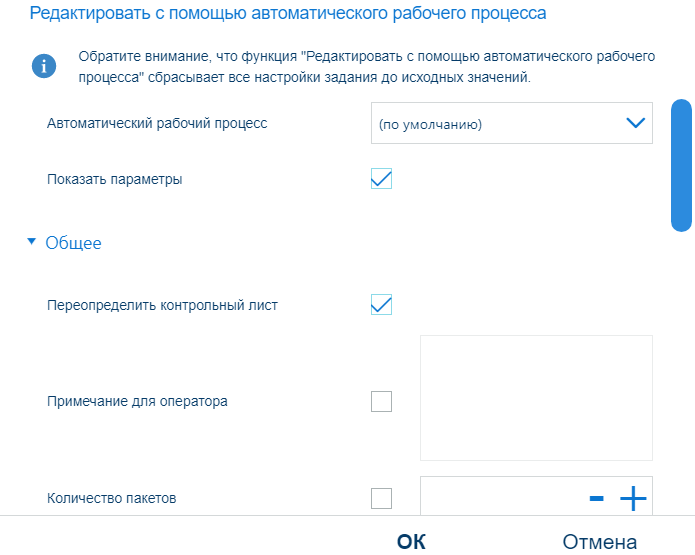695x555 pixels.
Task: Enable the Примечание для оператора checkbox
Action: (x=381, y=402)
